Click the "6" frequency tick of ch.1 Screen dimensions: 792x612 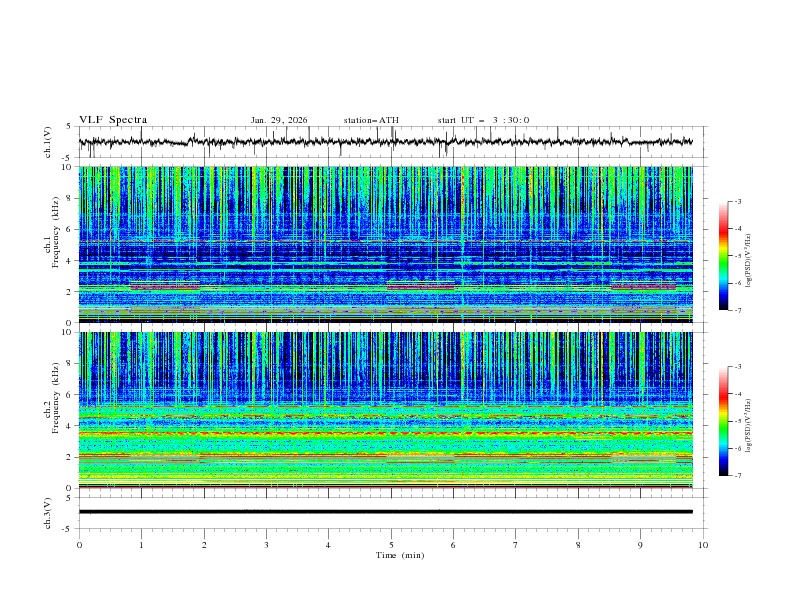71,229
